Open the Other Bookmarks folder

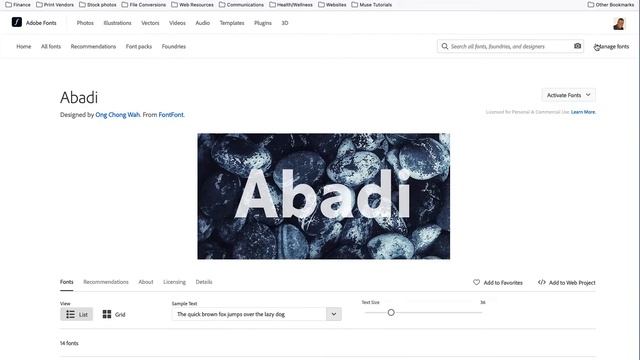(x=611, y=5)
